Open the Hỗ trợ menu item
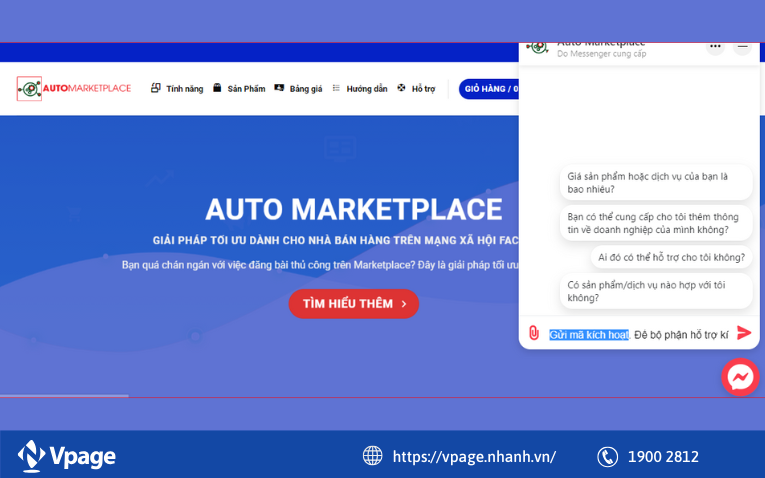The height and width of the screenshot is (478, 765). tap(416, 89)
